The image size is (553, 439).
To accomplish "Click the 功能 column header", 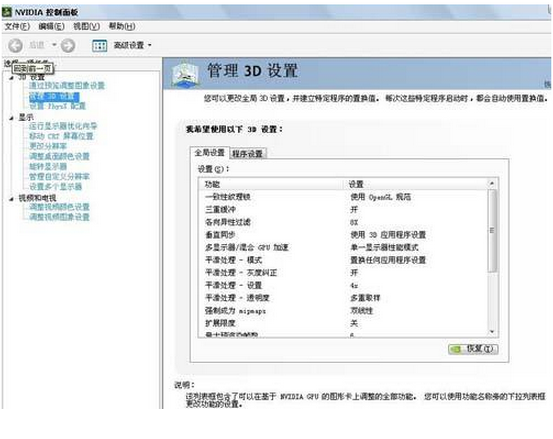I will tap(272, 184).
